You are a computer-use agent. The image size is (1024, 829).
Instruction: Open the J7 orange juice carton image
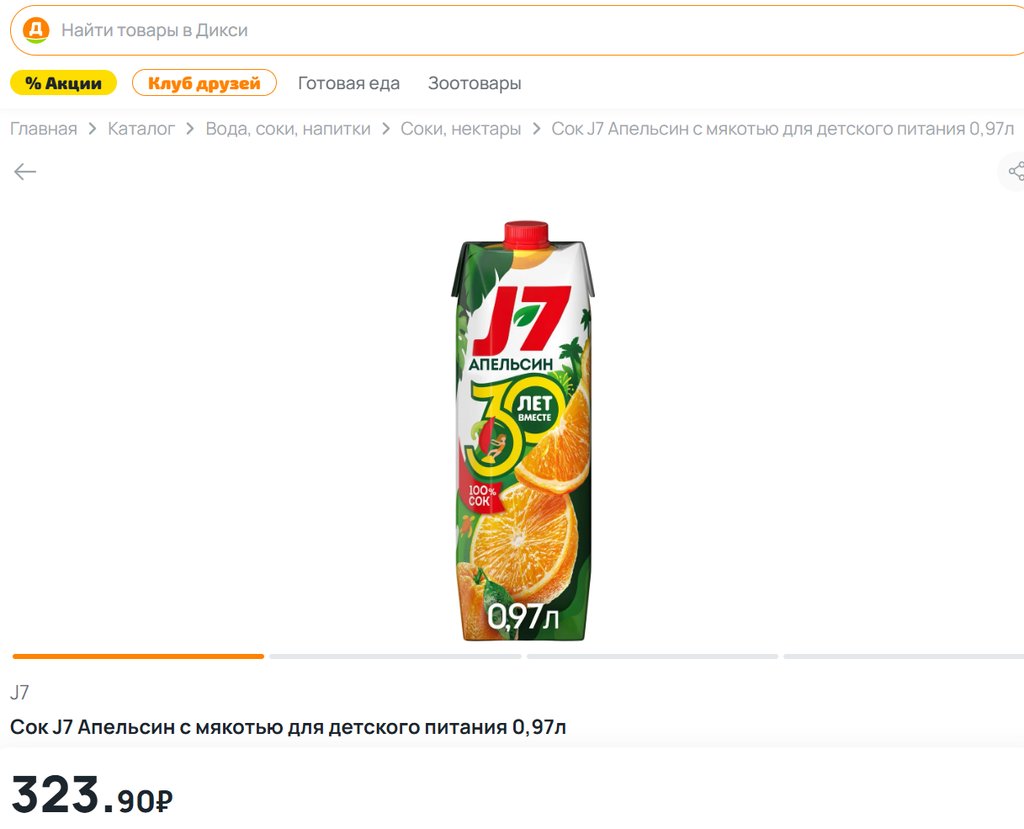(521, 430)
